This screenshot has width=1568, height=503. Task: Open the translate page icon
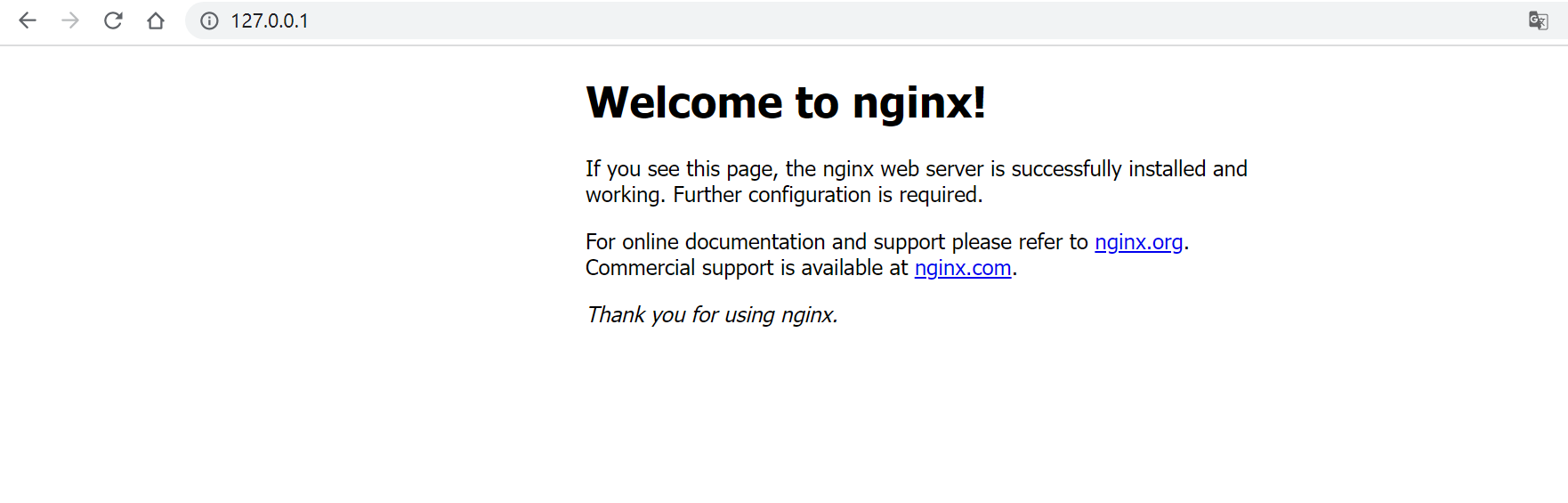pos(1538,20)
